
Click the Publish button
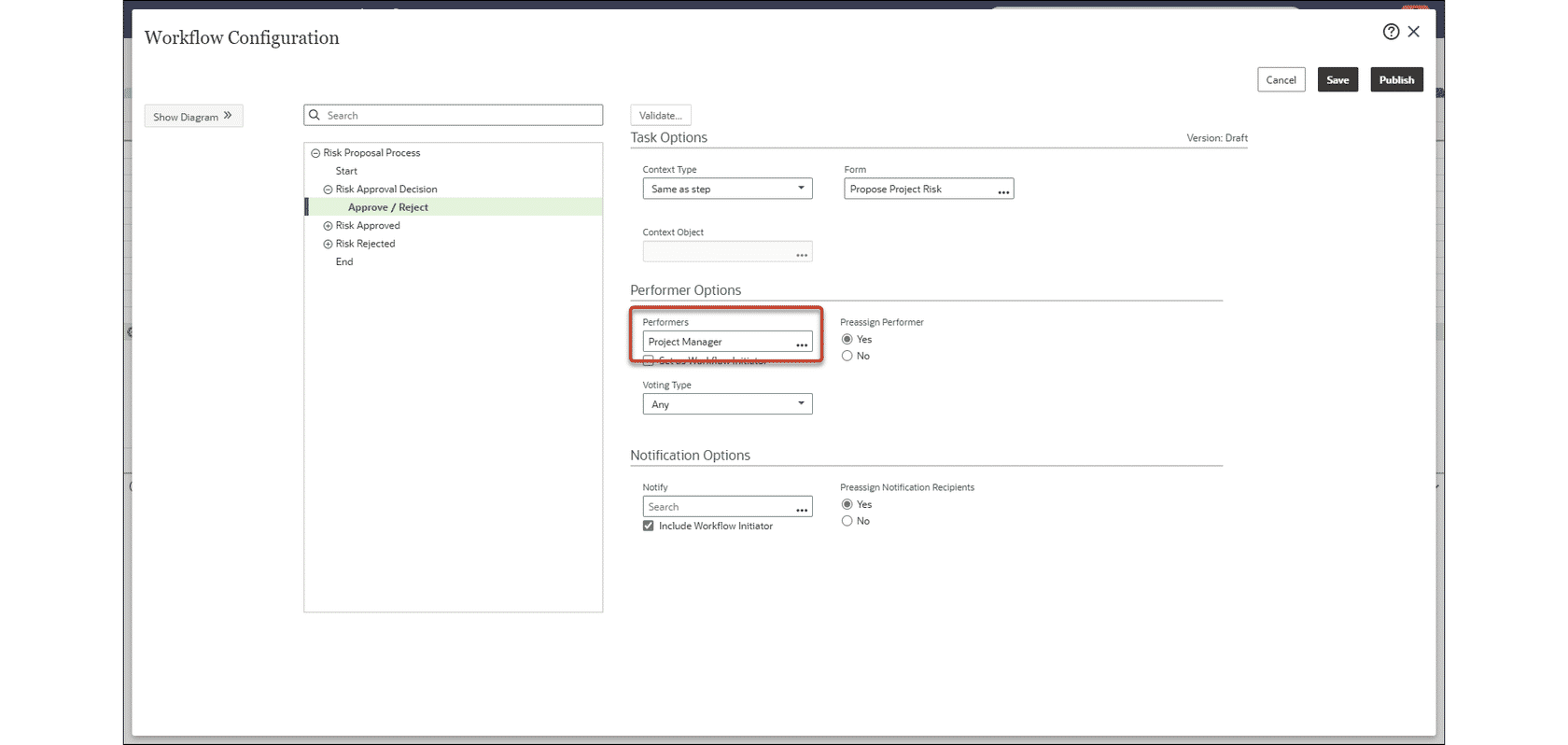[1396, 80]
